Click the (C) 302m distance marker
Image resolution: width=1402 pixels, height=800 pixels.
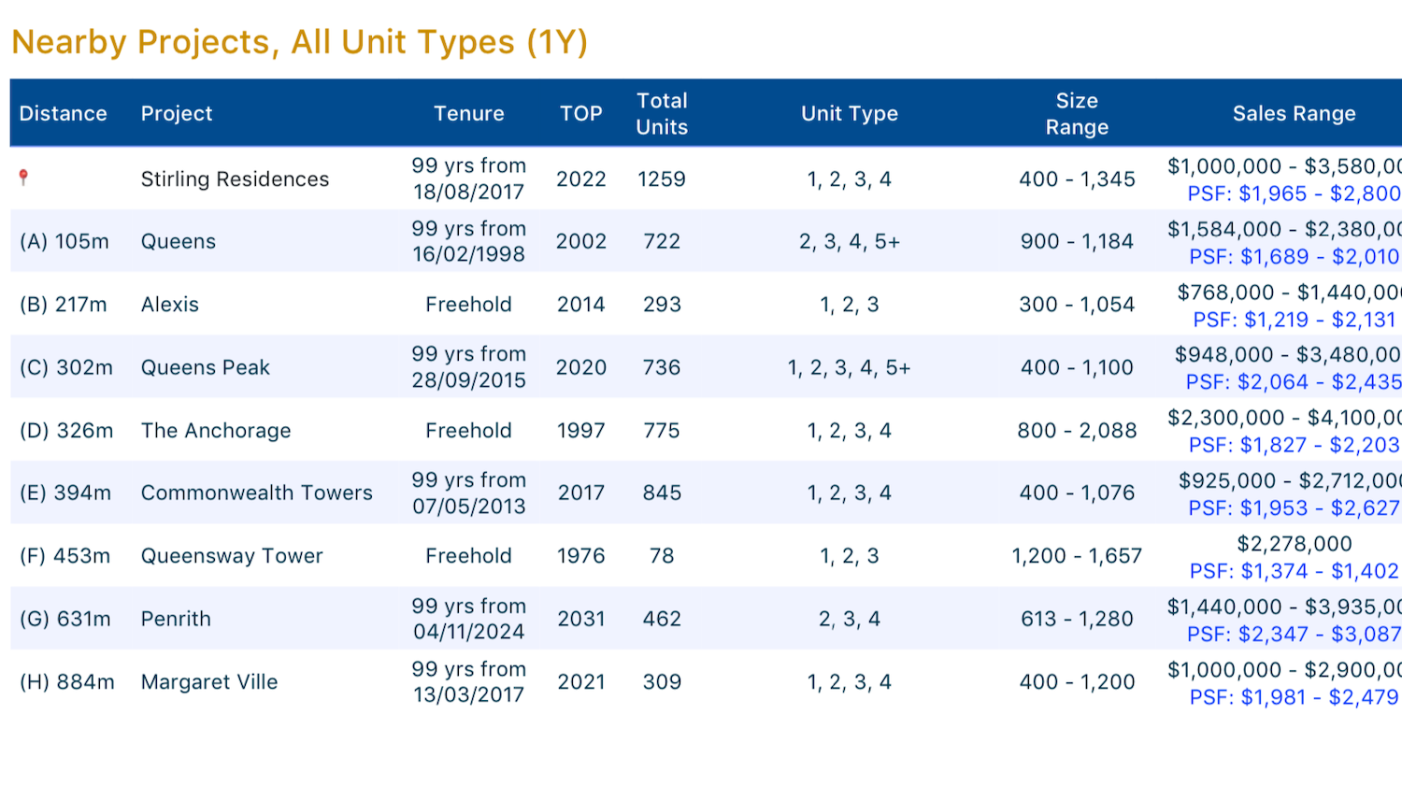click(x=66, y=367)
